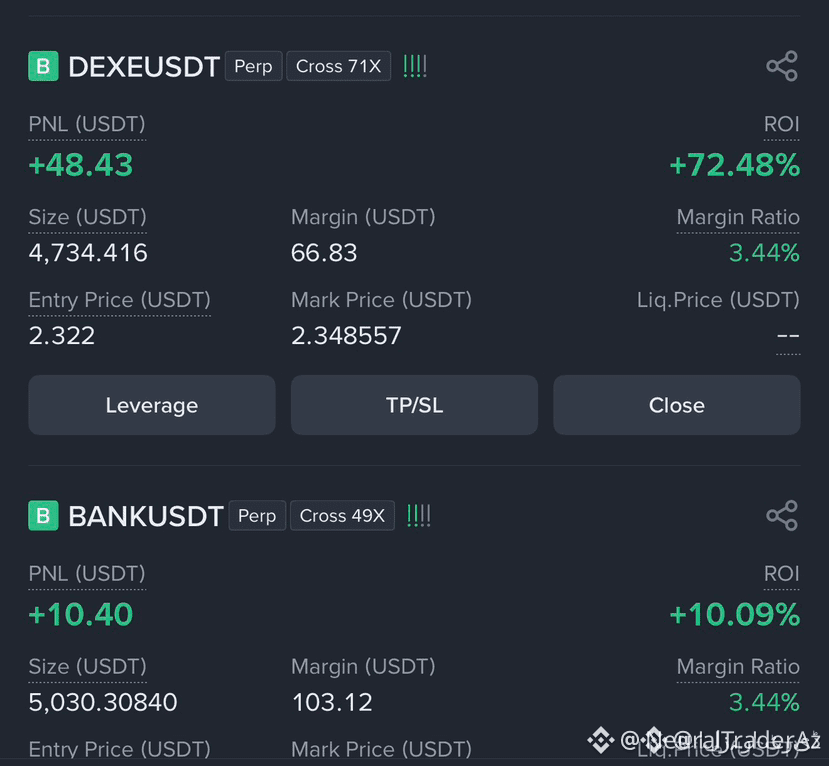Open the DEXEUSDT pair title
829x766 pixels.
[x=144, y=67]
